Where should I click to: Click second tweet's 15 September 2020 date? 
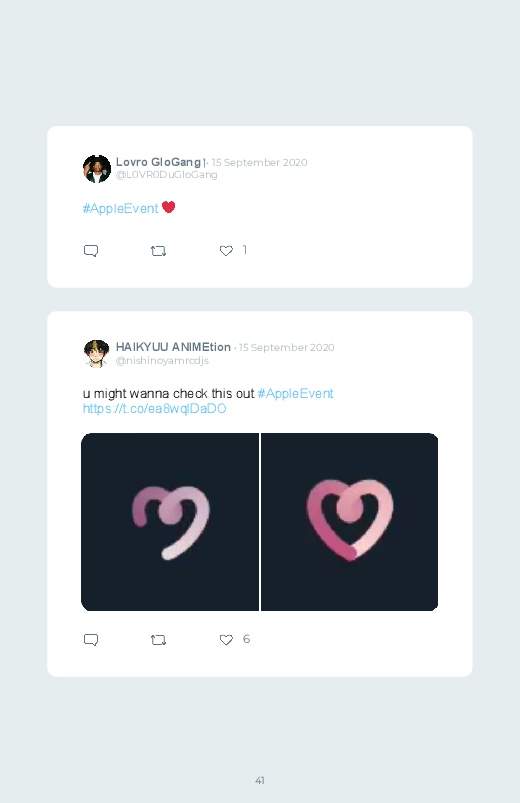[286, 347]
